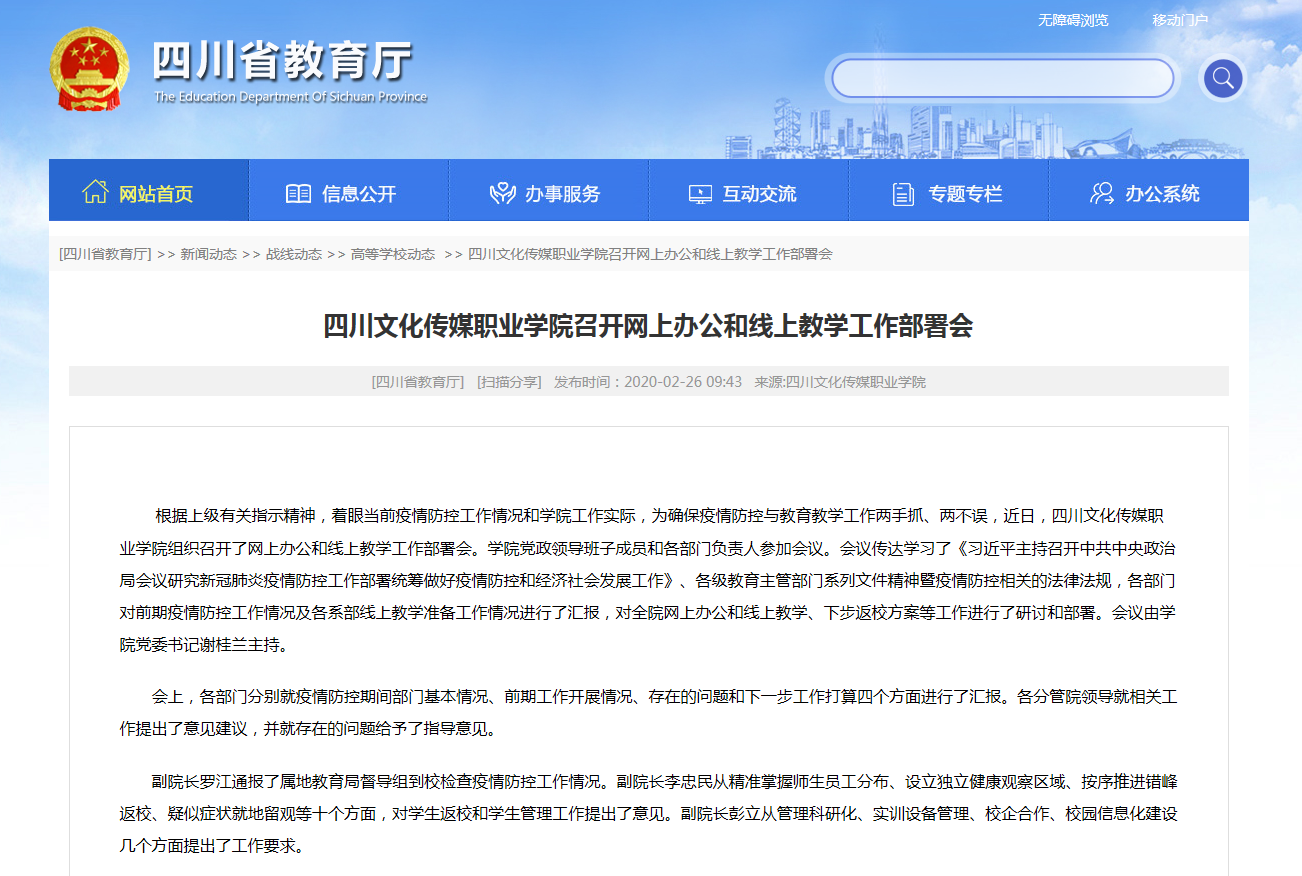The height and width of the screenshot is (876, 1302).
Task: Click the monitor icon beside 互动交流
Action: click(x=700, y=194)
